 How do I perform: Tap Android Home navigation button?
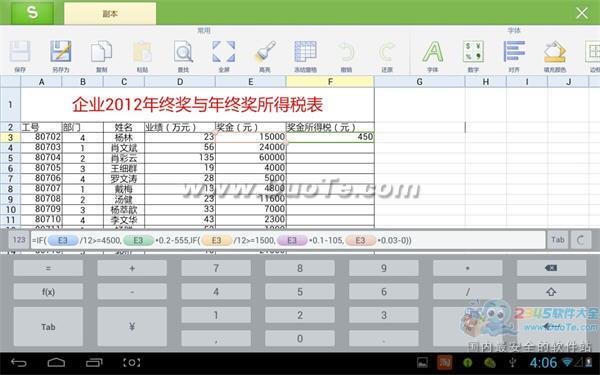tap(56, 362)
